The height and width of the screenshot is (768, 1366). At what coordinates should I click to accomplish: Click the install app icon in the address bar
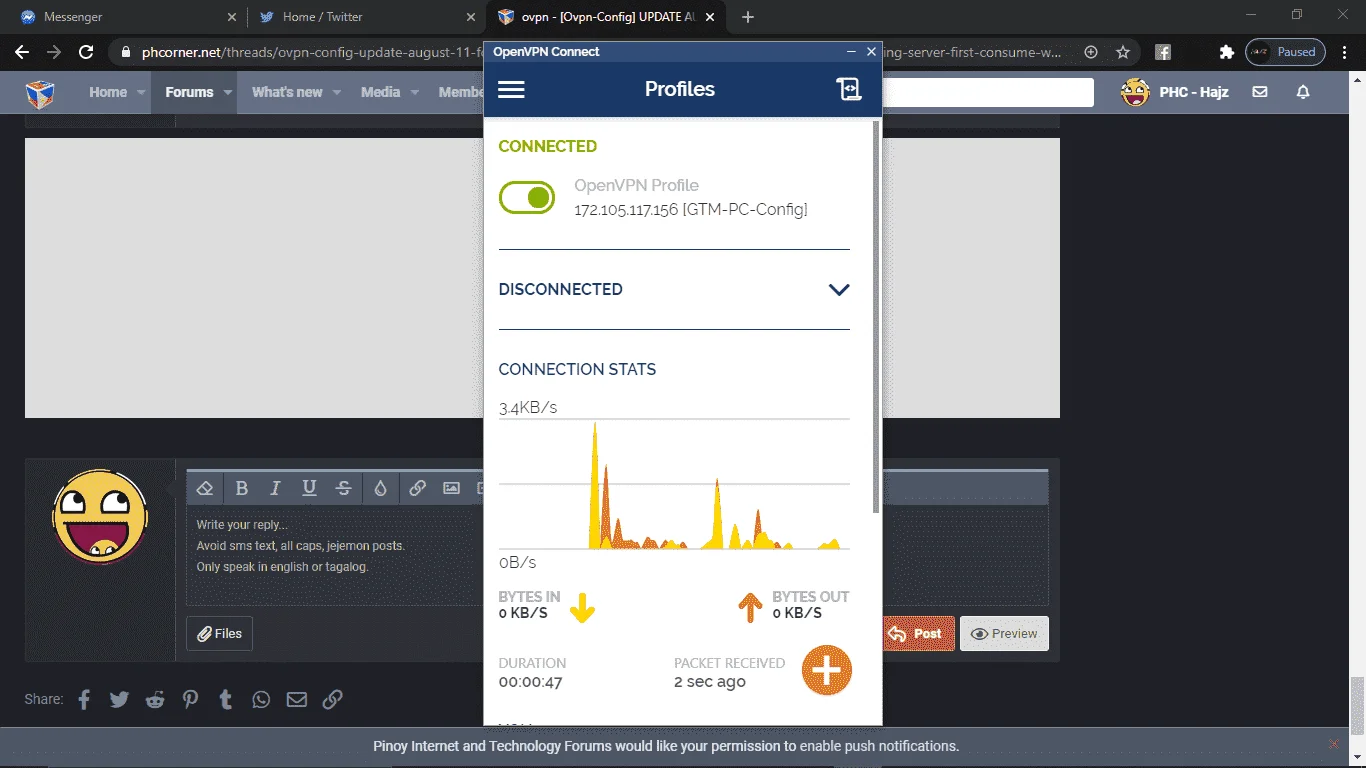(x=1091, y=52)
